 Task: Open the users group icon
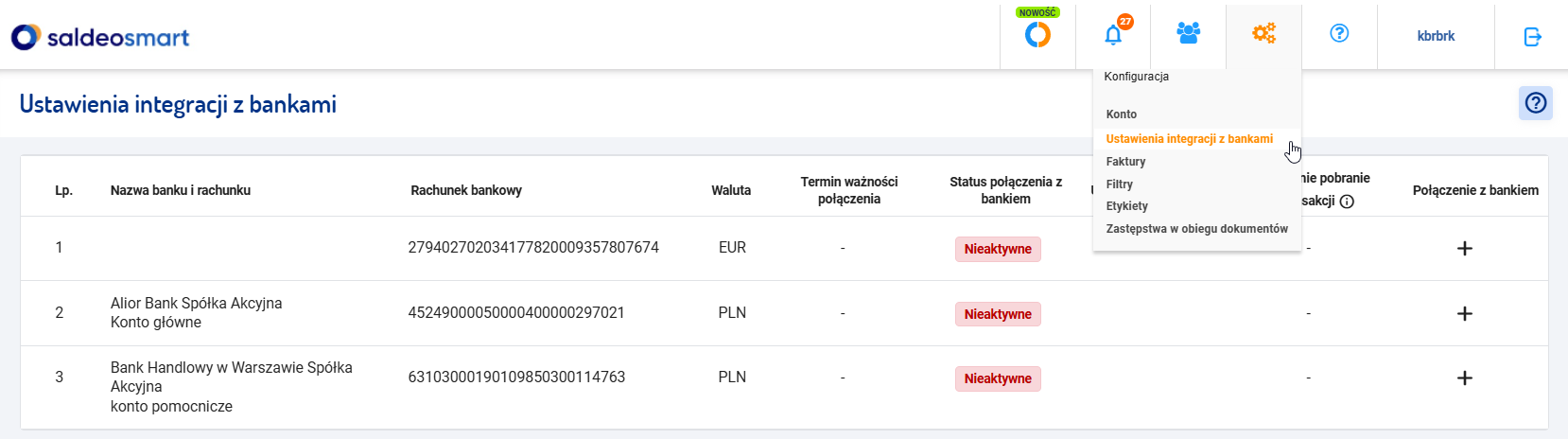(x=1189, y=33)
